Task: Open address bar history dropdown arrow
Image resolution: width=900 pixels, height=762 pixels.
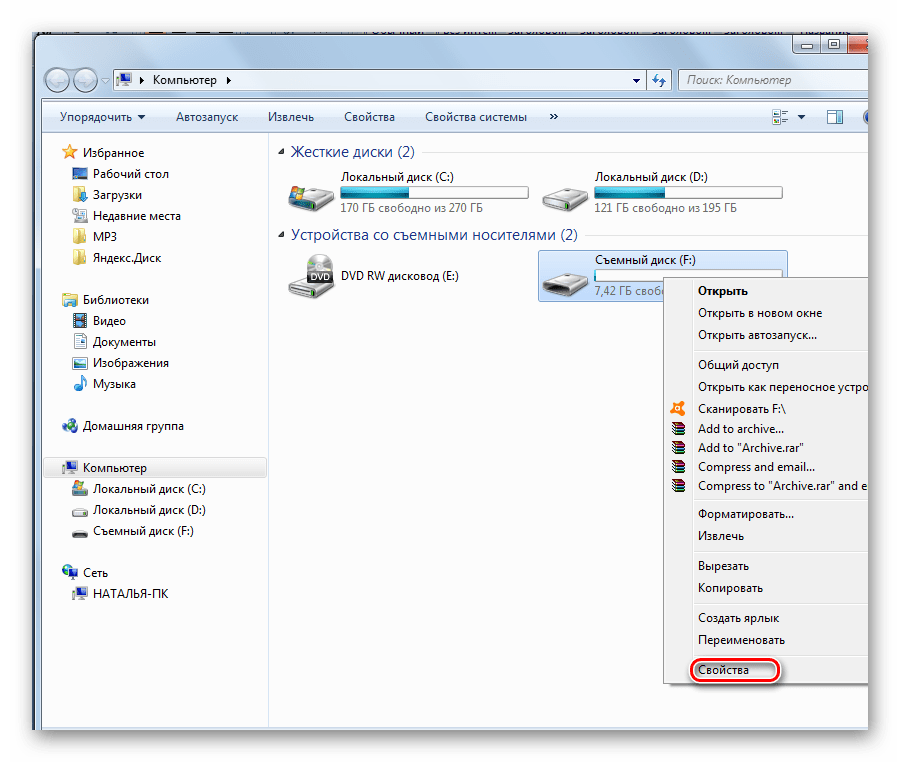Action: pyautogui.click(x=637, y=80)
